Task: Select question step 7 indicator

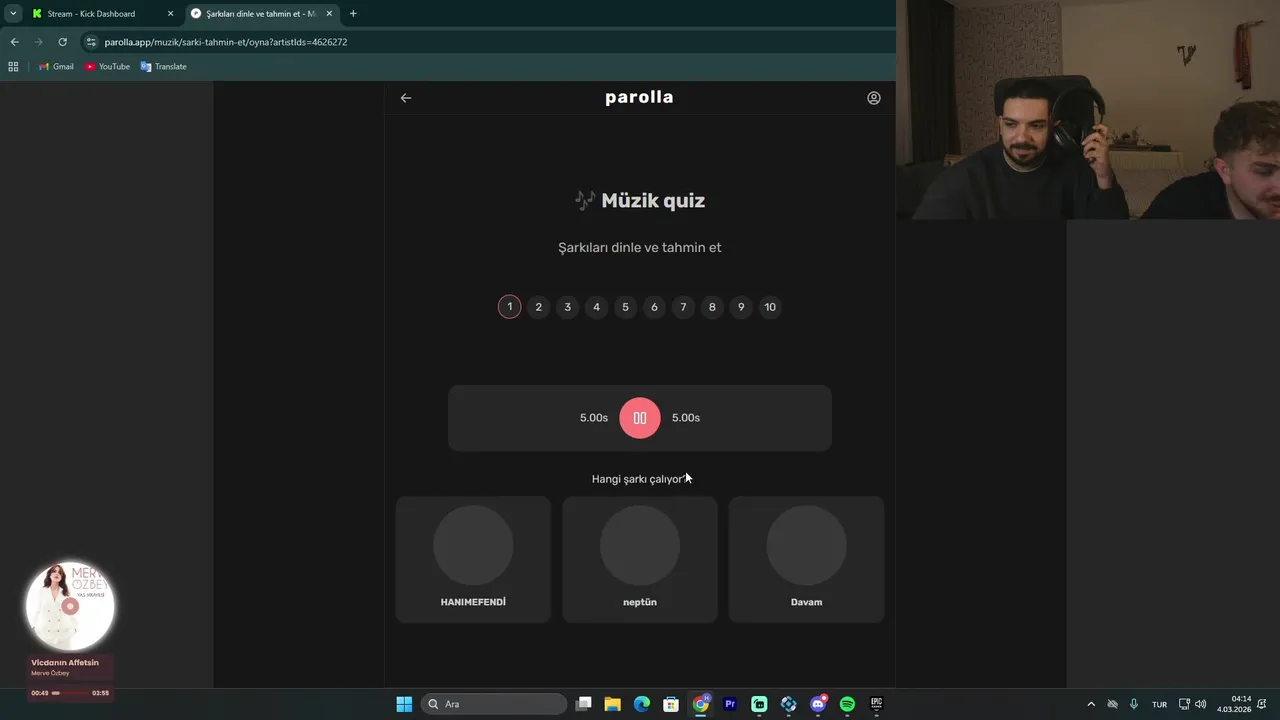Action: pos(683,307)
